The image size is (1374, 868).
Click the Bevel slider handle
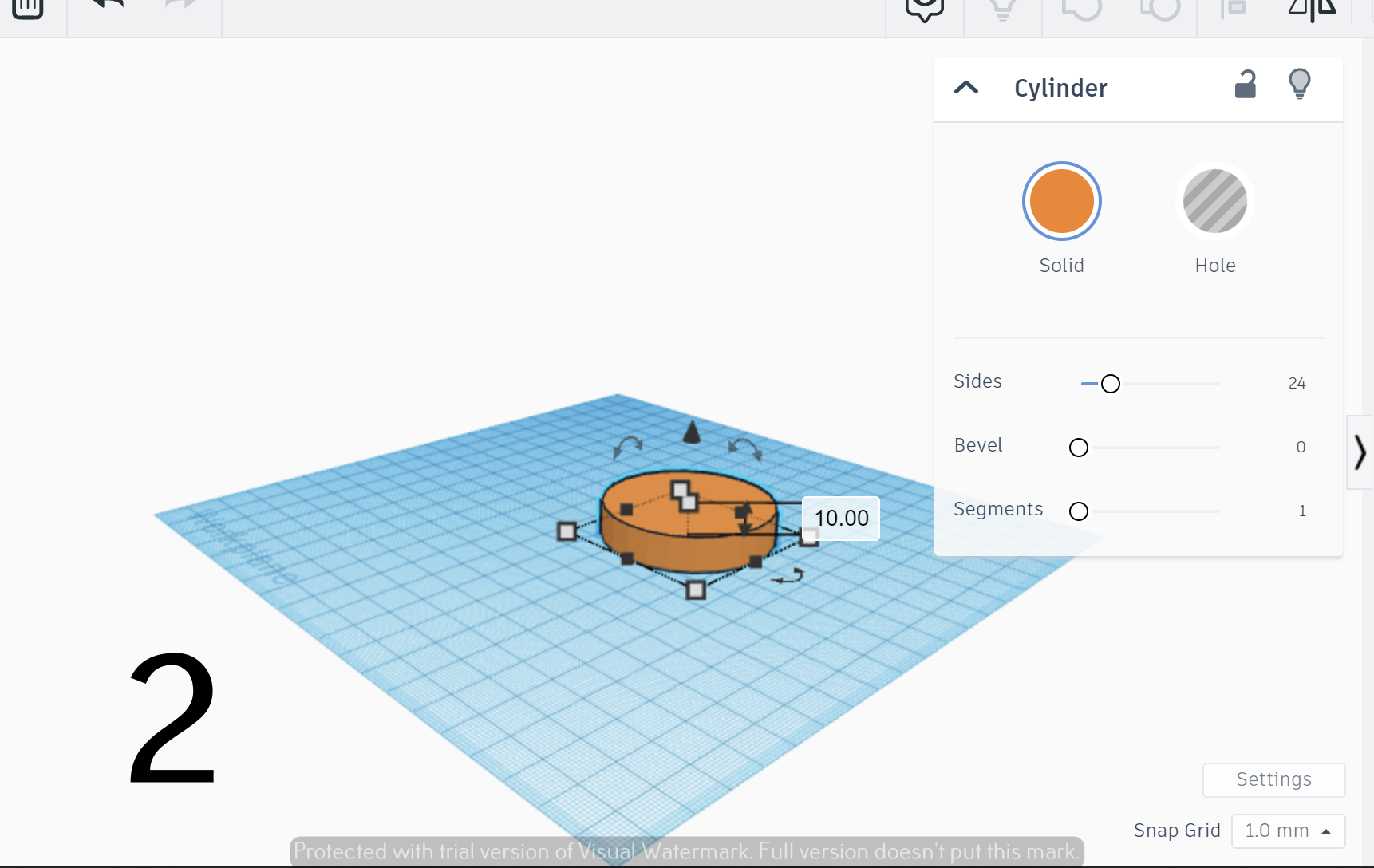(x=1079, y=448)
